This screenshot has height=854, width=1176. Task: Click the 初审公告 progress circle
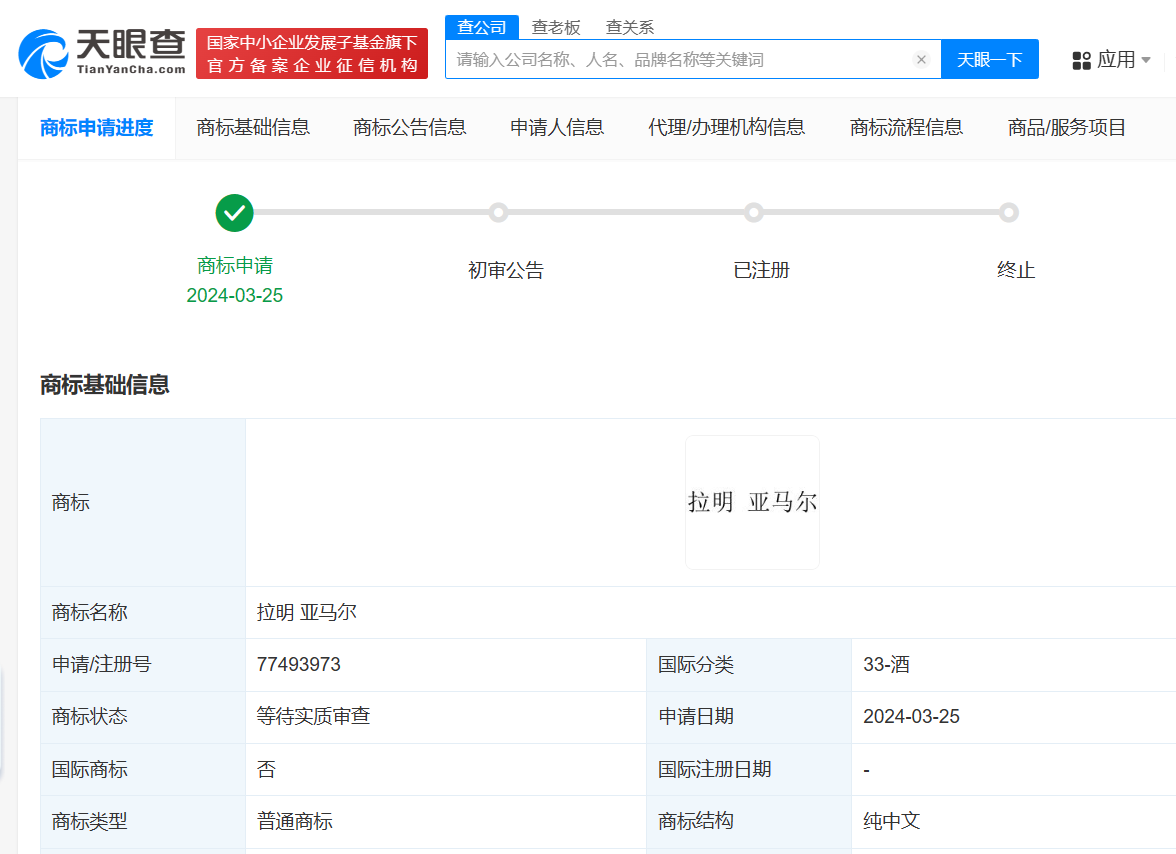point(499,213)
